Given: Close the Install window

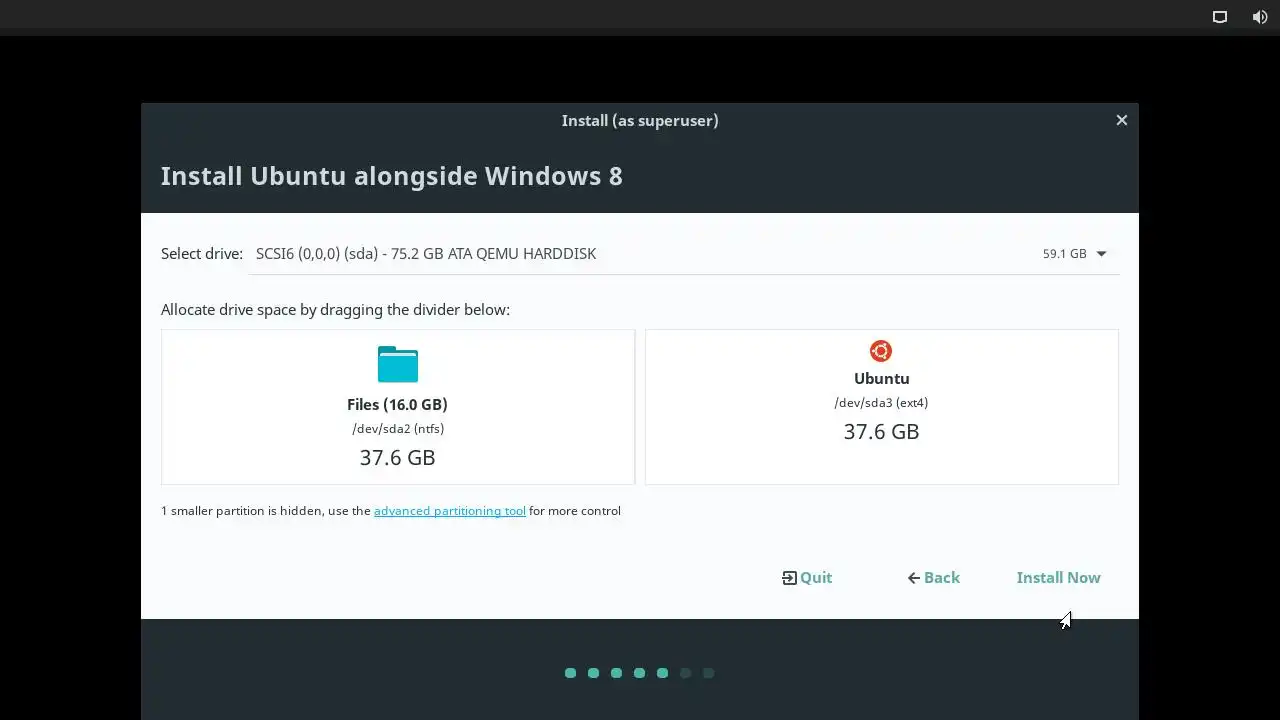Looking at the screenshot, I should click(1122, 120).
